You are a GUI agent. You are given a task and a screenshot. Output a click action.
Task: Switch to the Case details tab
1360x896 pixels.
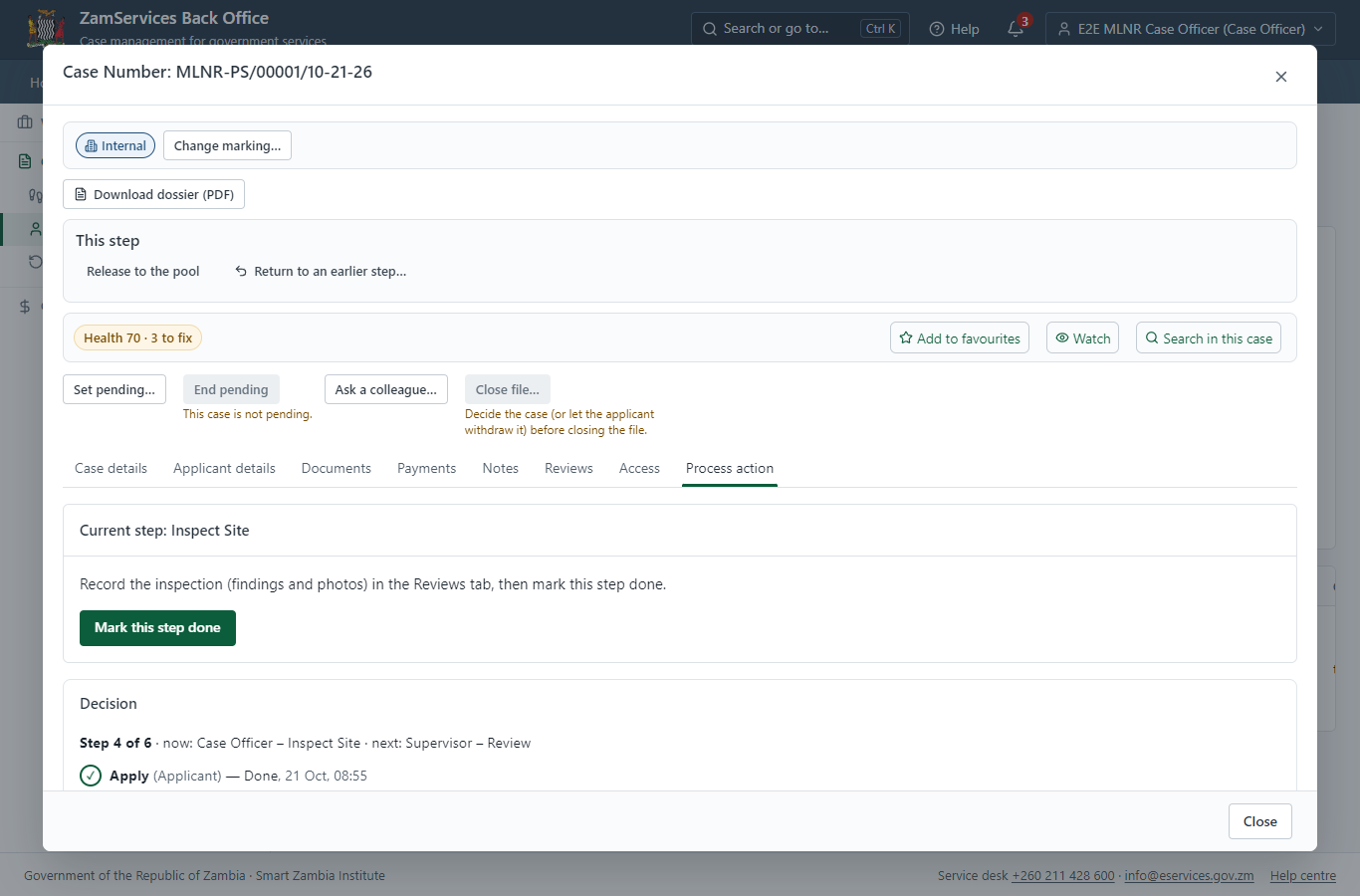tap(112, 468)
